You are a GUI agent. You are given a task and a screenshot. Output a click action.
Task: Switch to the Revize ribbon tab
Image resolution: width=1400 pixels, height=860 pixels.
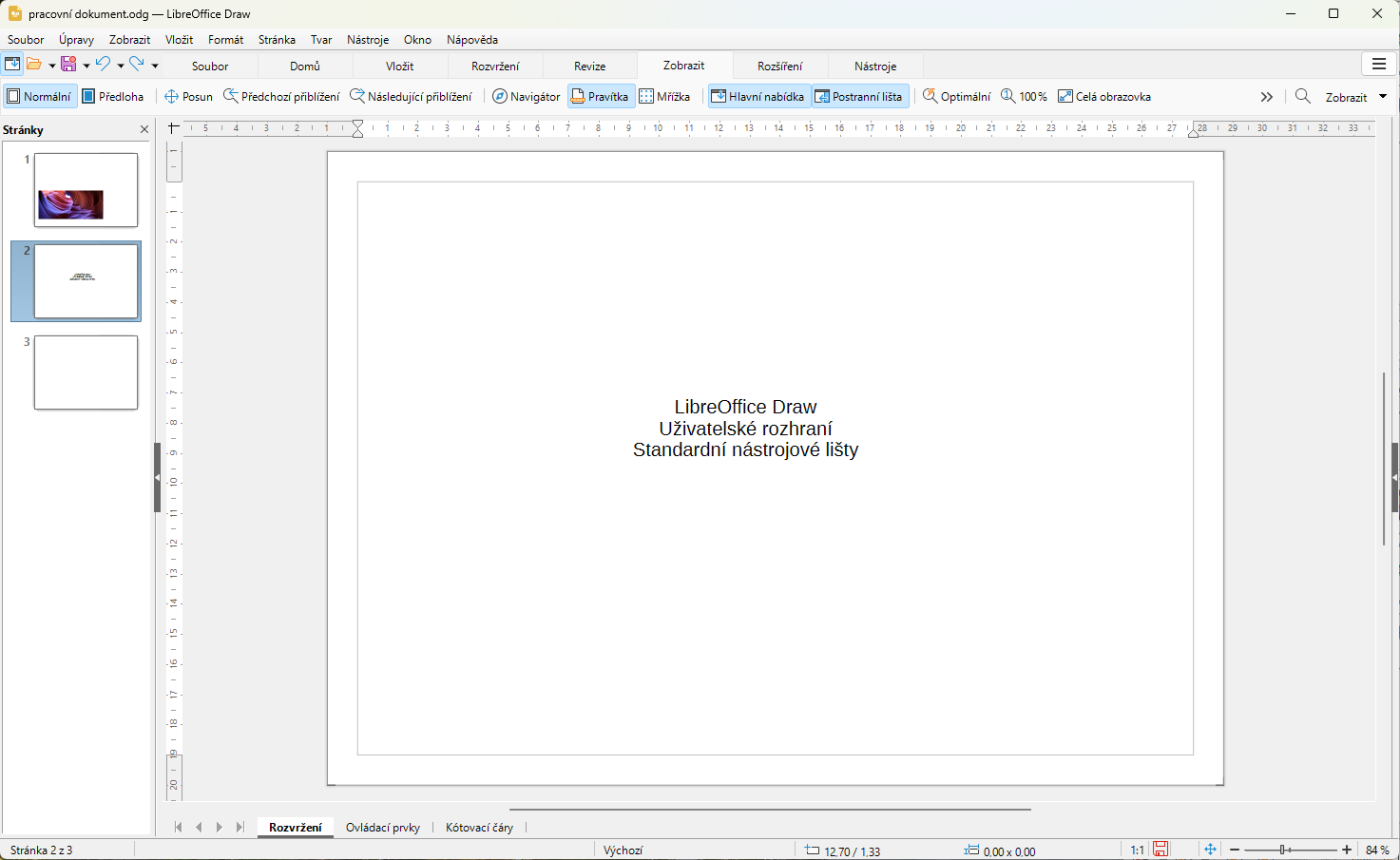[590, 66]
